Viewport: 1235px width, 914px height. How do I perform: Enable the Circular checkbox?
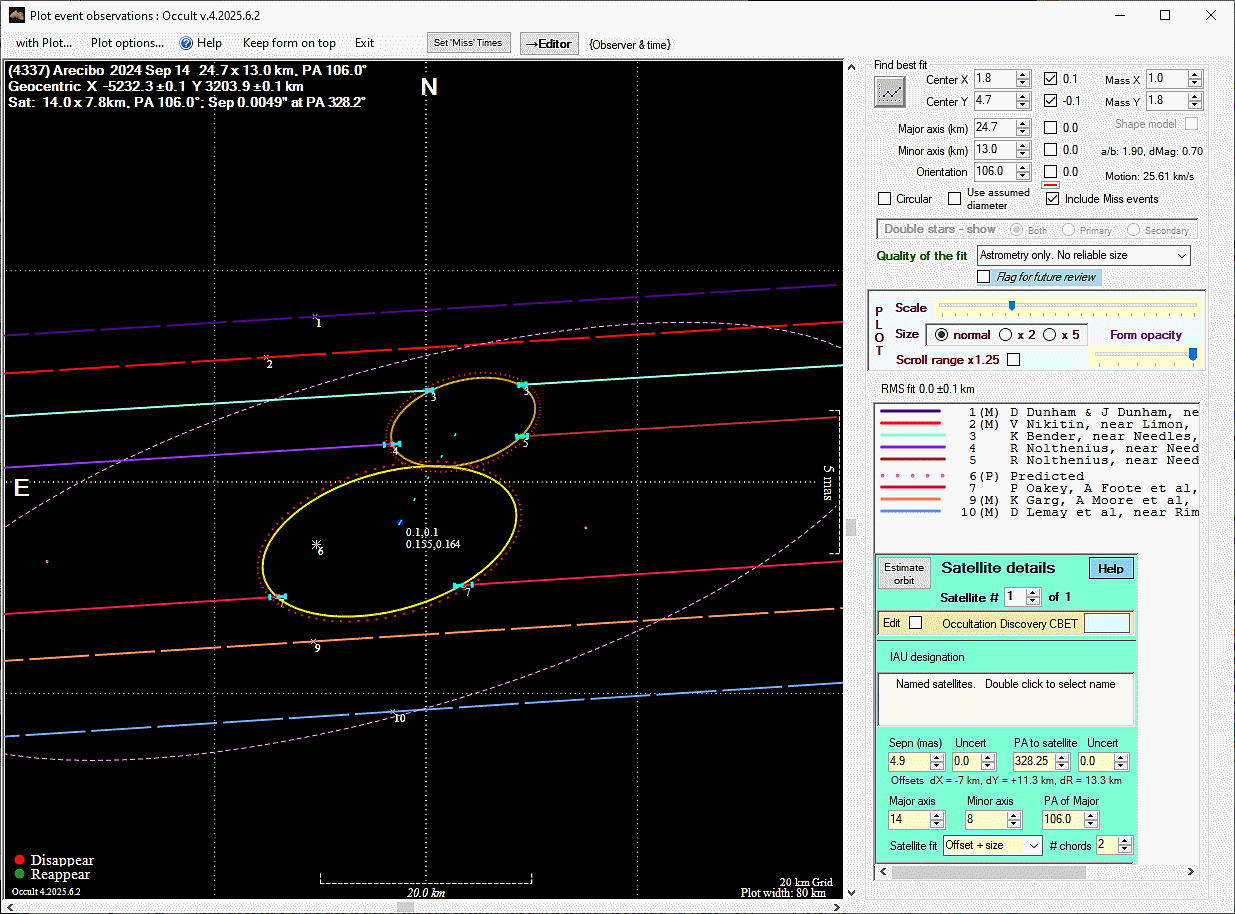click(x=885, y=199)
